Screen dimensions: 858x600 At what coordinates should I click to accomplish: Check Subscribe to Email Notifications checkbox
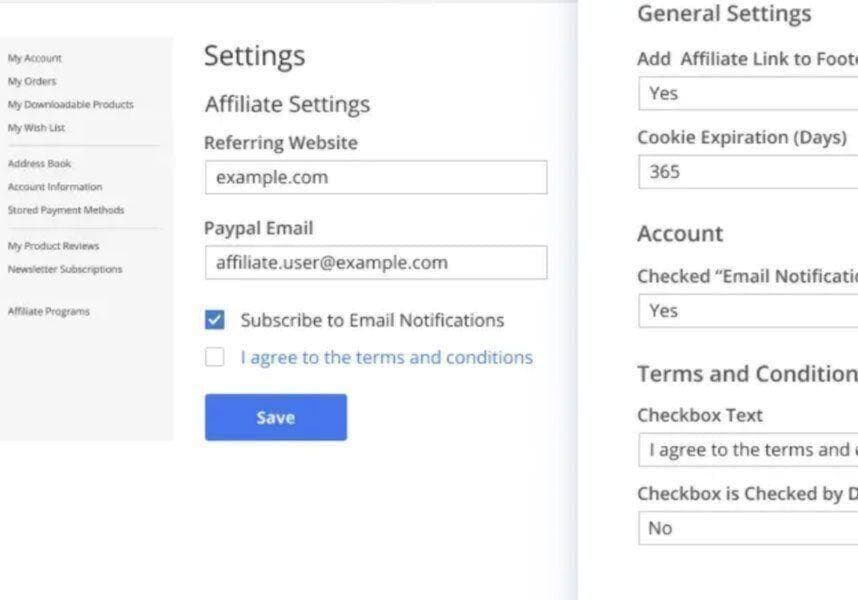pos(215,320)
